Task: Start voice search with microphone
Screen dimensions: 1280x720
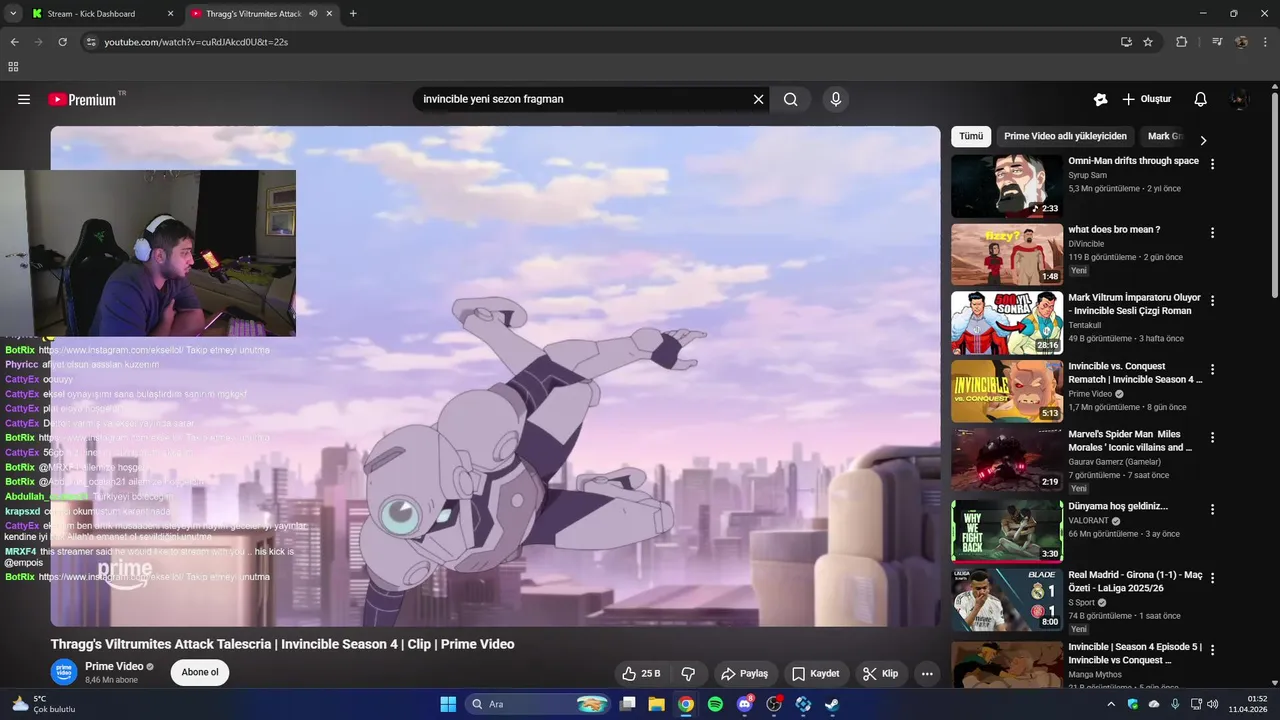Action: (836, 99)
